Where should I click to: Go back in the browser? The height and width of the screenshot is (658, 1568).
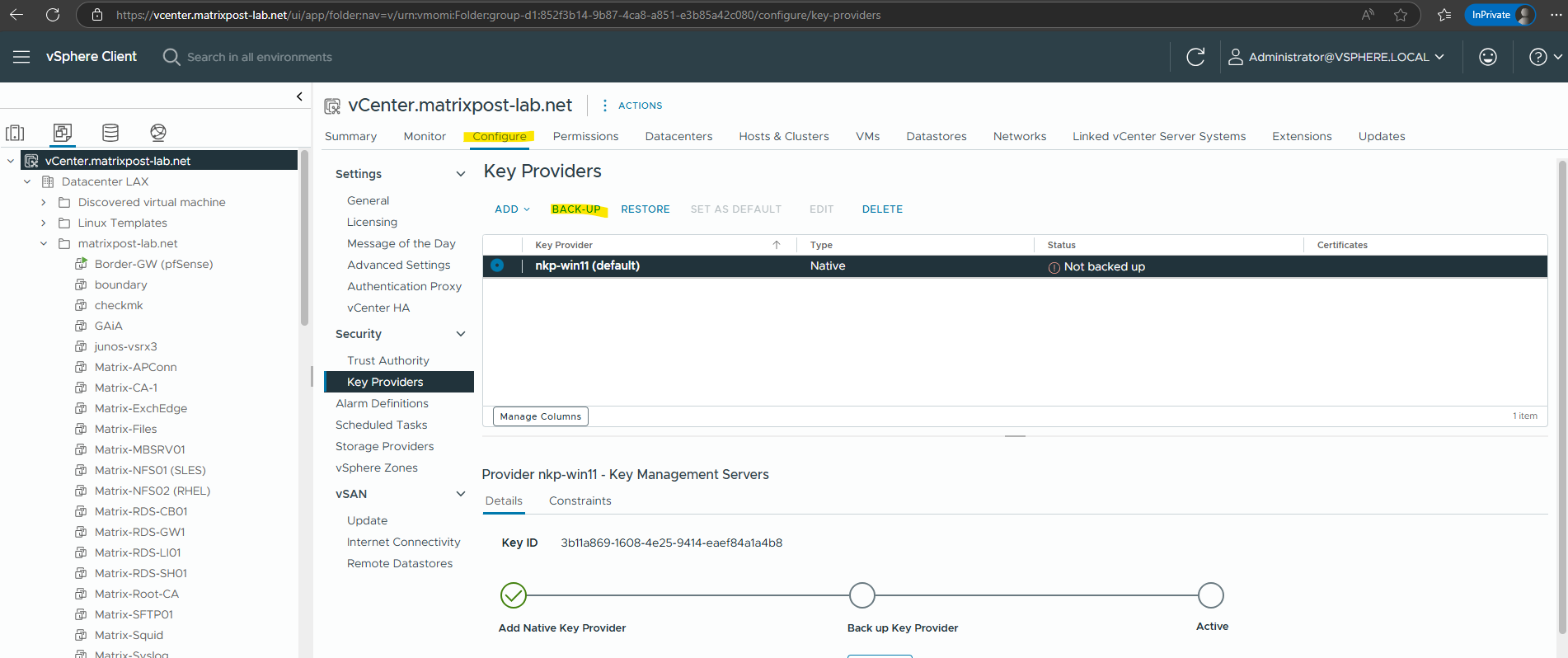point(16,15)
